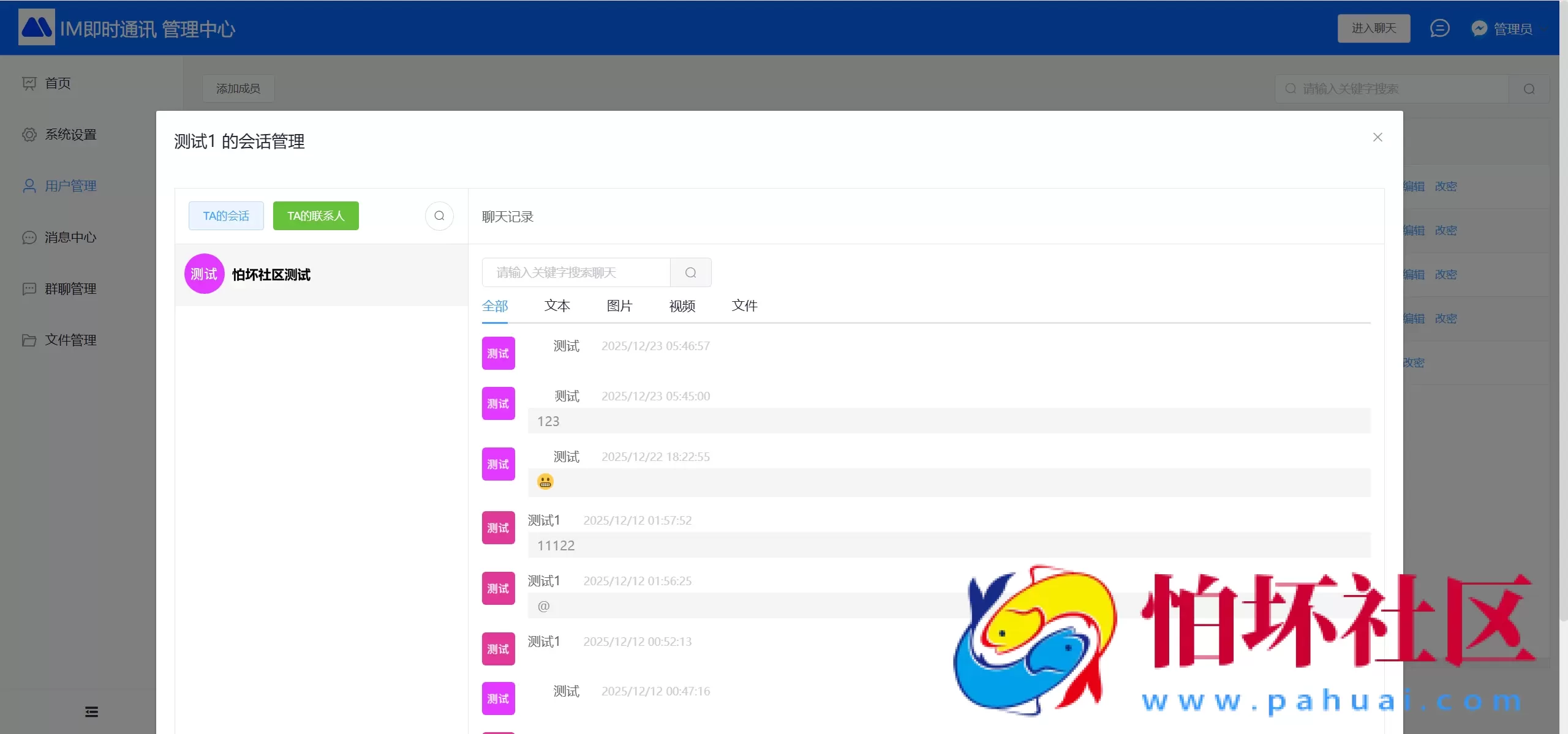The height and width of the screenshot is (734, 1568).
Task: Close the 会话管理 dialog
Action: (1378, 138)
